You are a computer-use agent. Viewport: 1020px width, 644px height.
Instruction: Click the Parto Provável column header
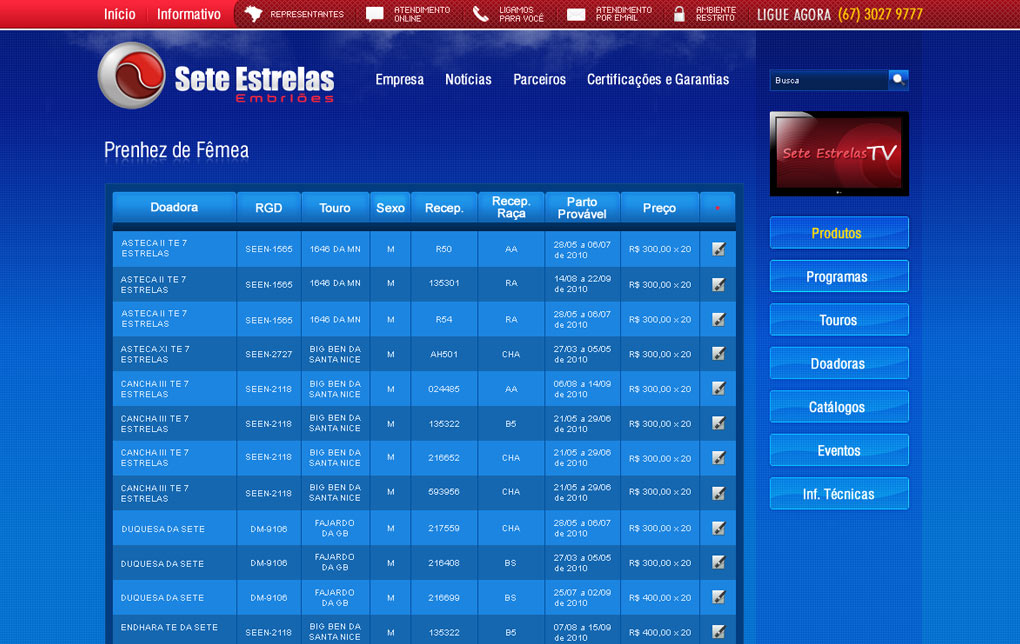582,208
